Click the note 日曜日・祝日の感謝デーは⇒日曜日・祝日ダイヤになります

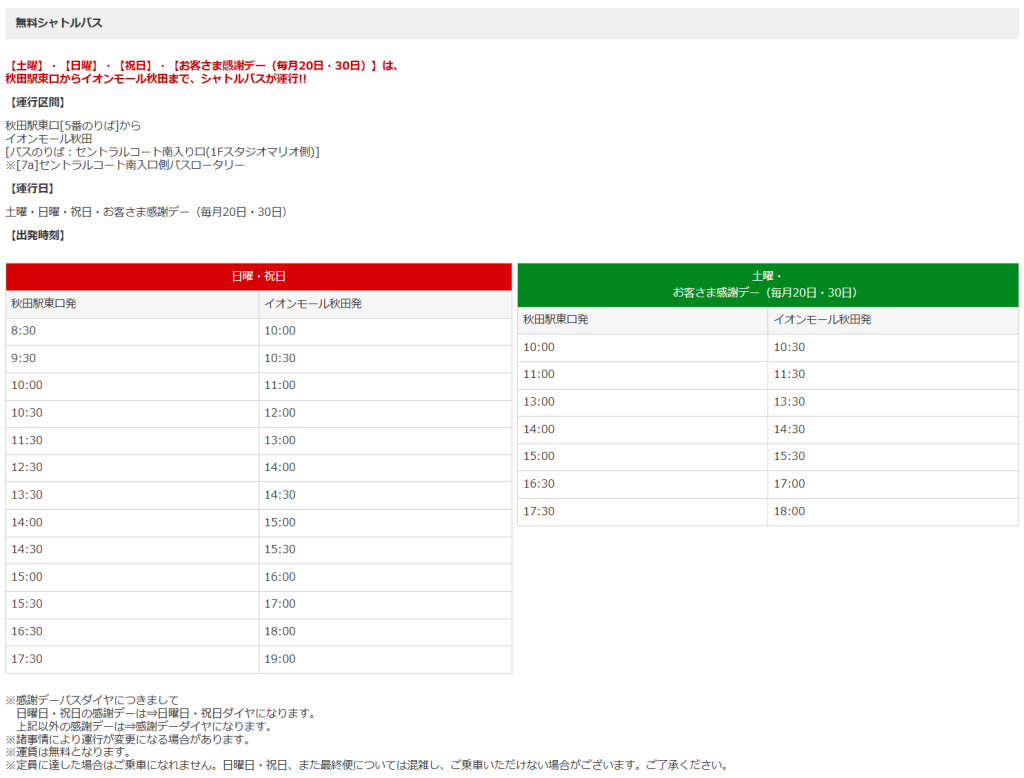pyautogui.click(x=166, y=713)
